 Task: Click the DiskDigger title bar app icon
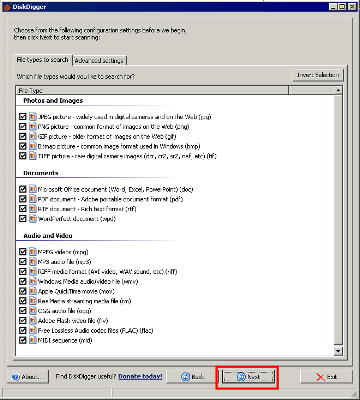[x=7, y=7]
